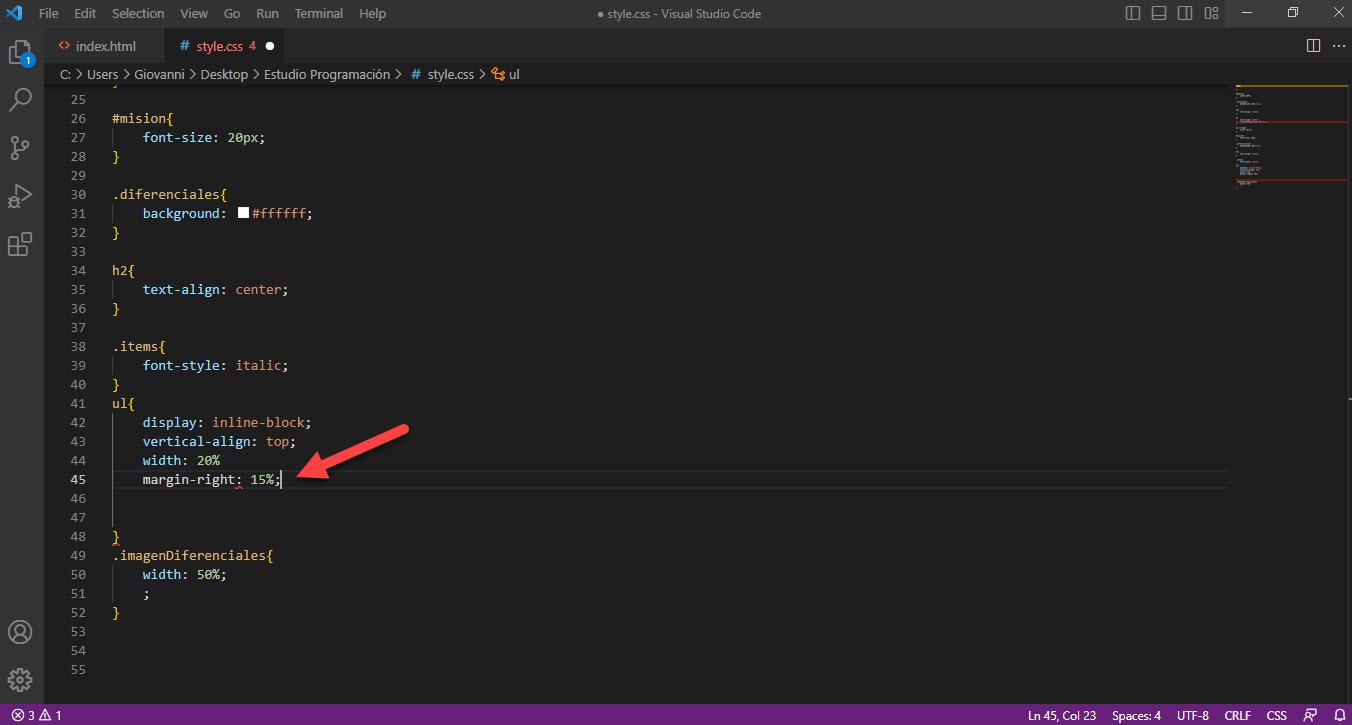Open Customize Layout icon
The height and width of the screenshot is (725, 1352).
point(1211,13)
